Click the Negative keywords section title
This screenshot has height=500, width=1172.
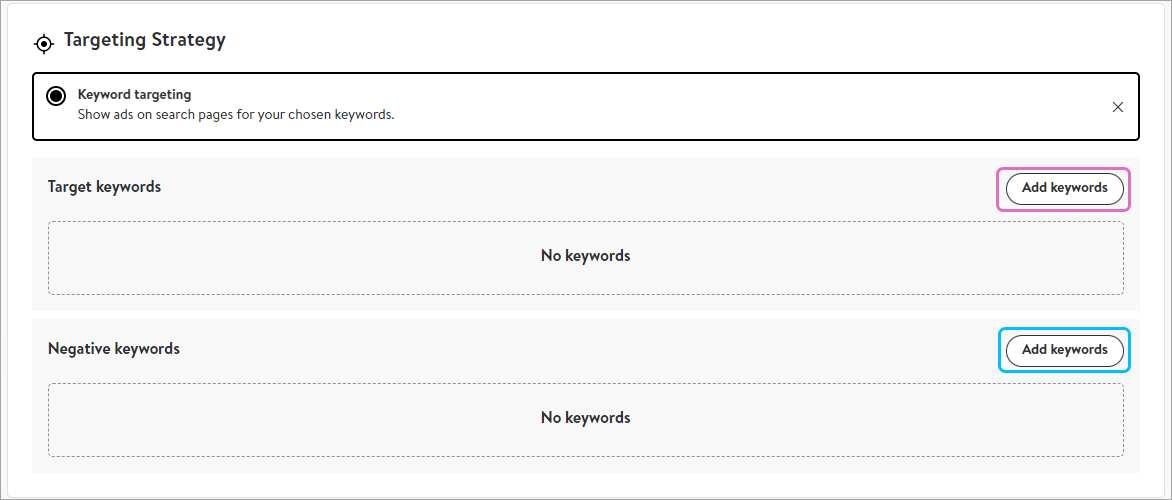click(x=114, y=349)
